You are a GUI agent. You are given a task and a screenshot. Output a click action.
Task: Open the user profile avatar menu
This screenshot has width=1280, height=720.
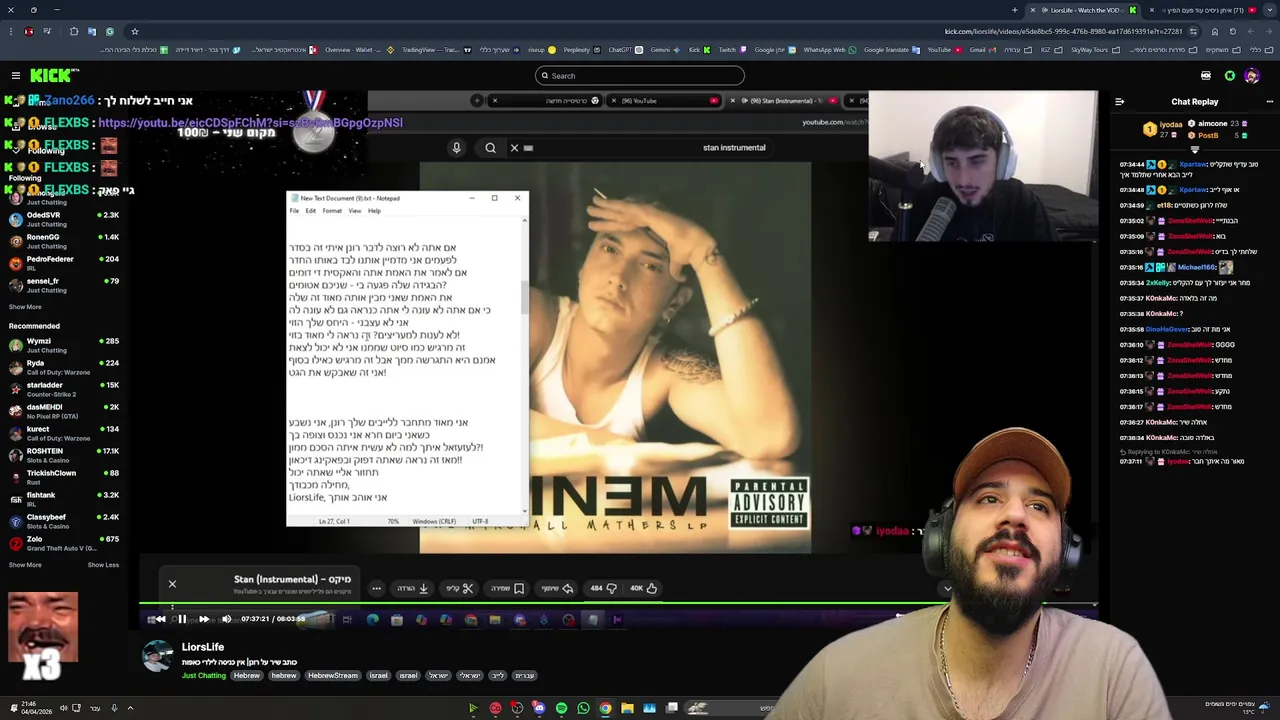(x=1252, y=76)
